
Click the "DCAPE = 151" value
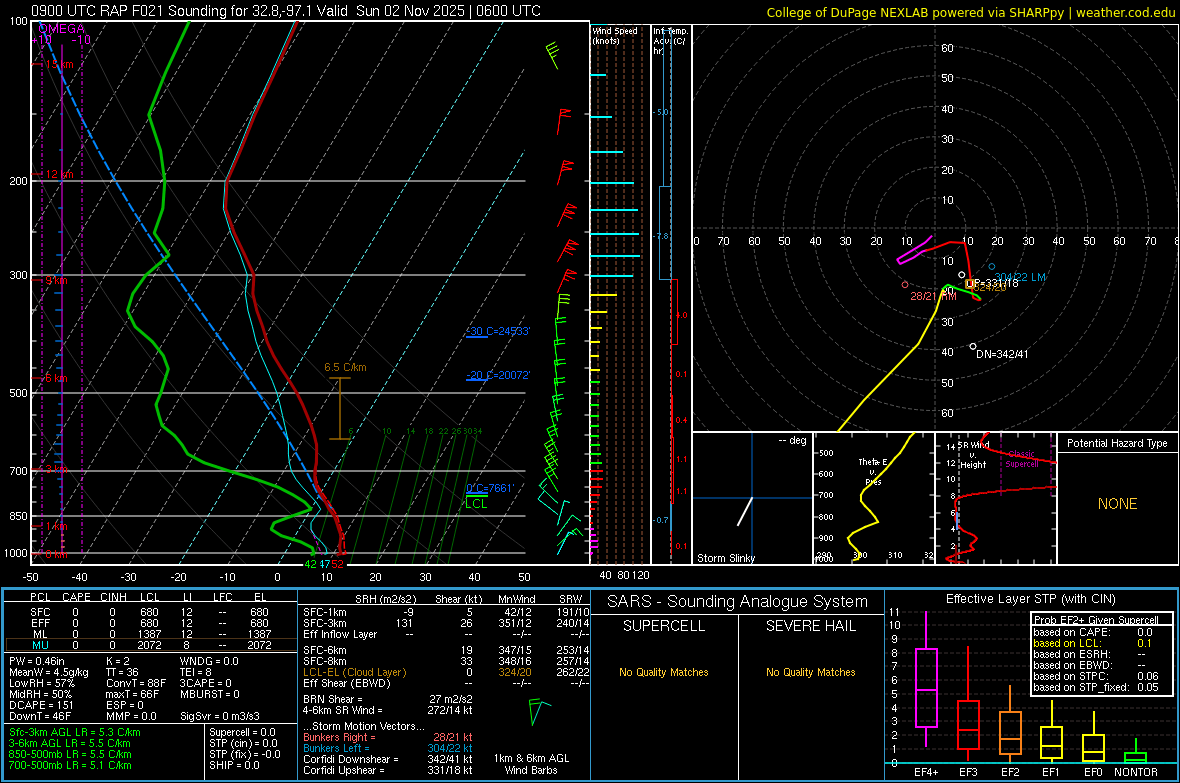pyautogui.click(x=41, y=705)
